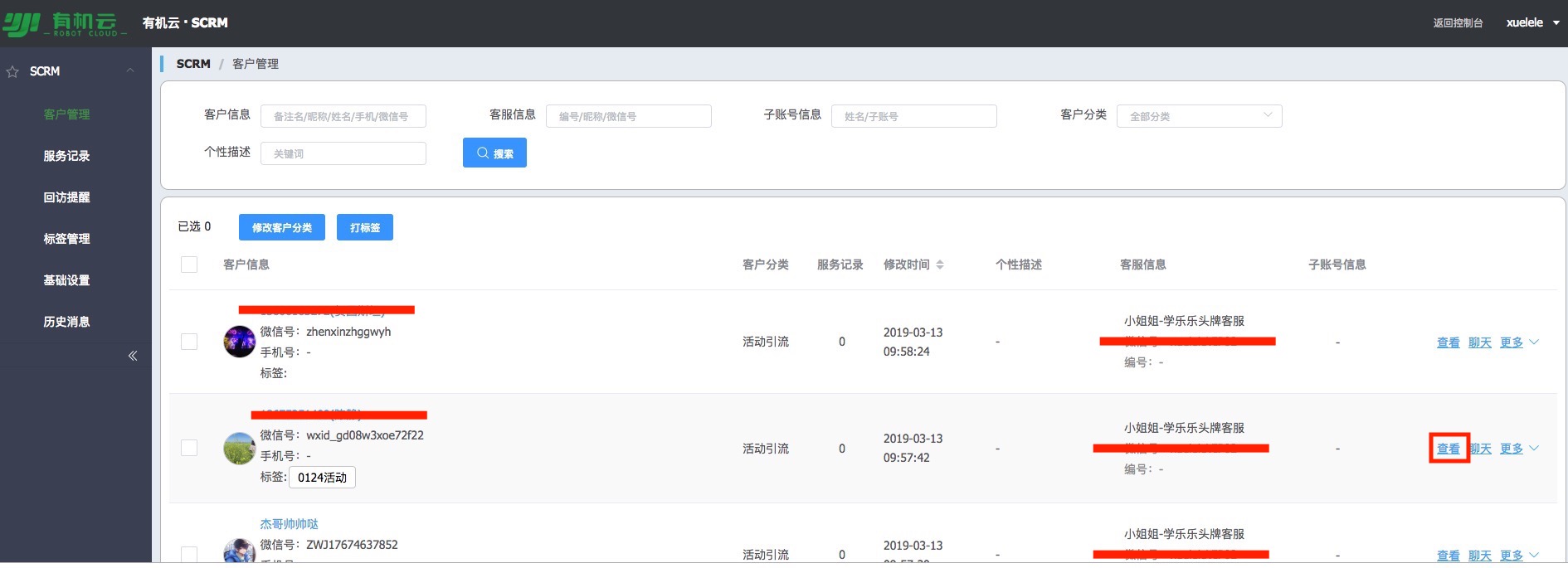Image resolution: width=1568 pixels, height=568 pixels.
Task: Tick checkbox for wxid_gd08w3xoe72f22 customer row
Action: pyautogui.click(x=189, y=448)
